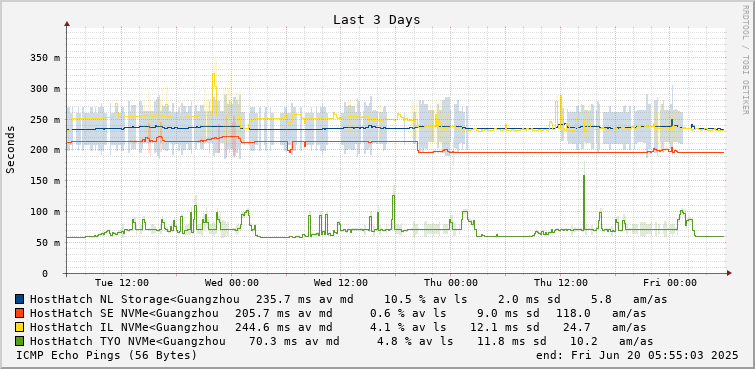Click the 'ICMP Echo Pings (56 Bytes)' caption
This screenshot has height=369, width=755.
(x=107, y=355)
